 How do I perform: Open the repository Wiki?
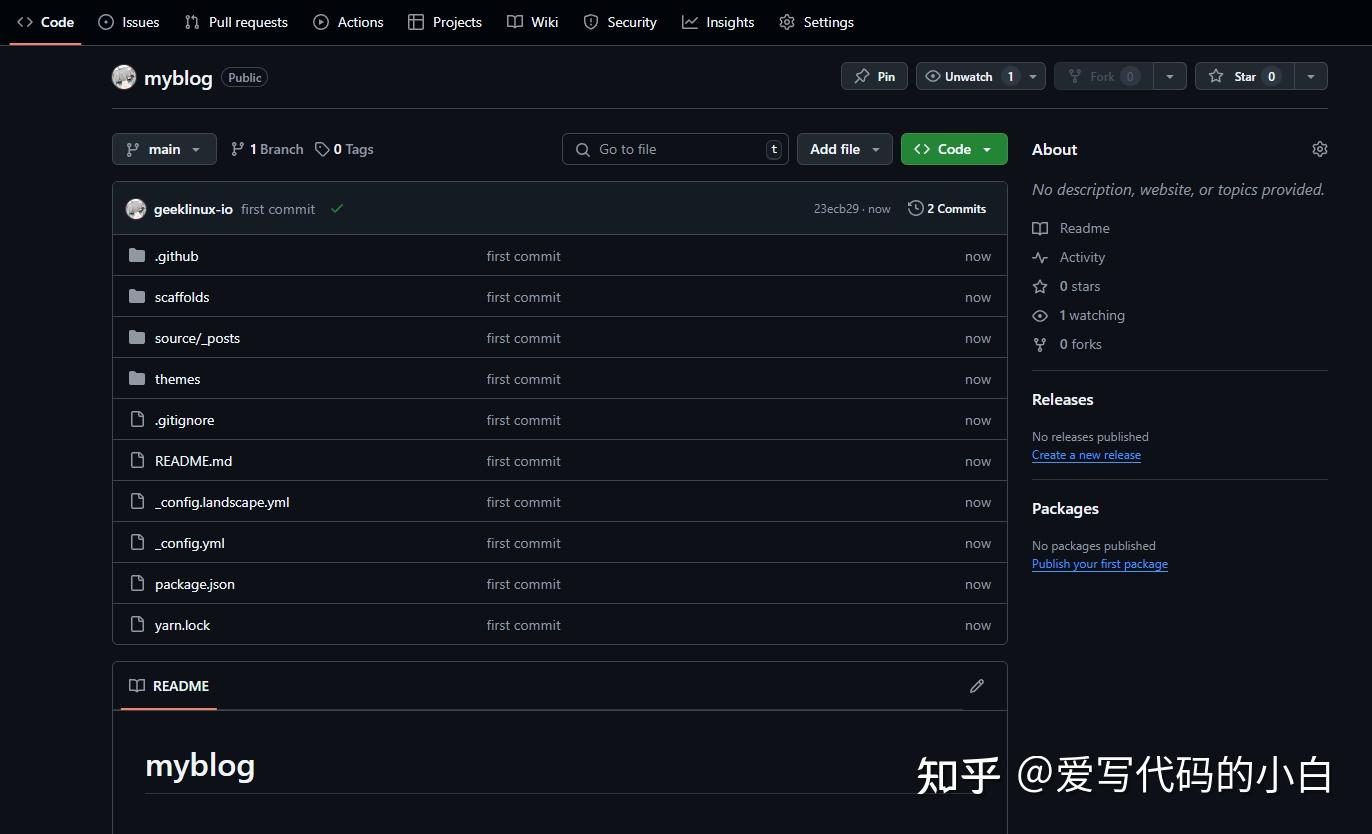tap(532, 21)
